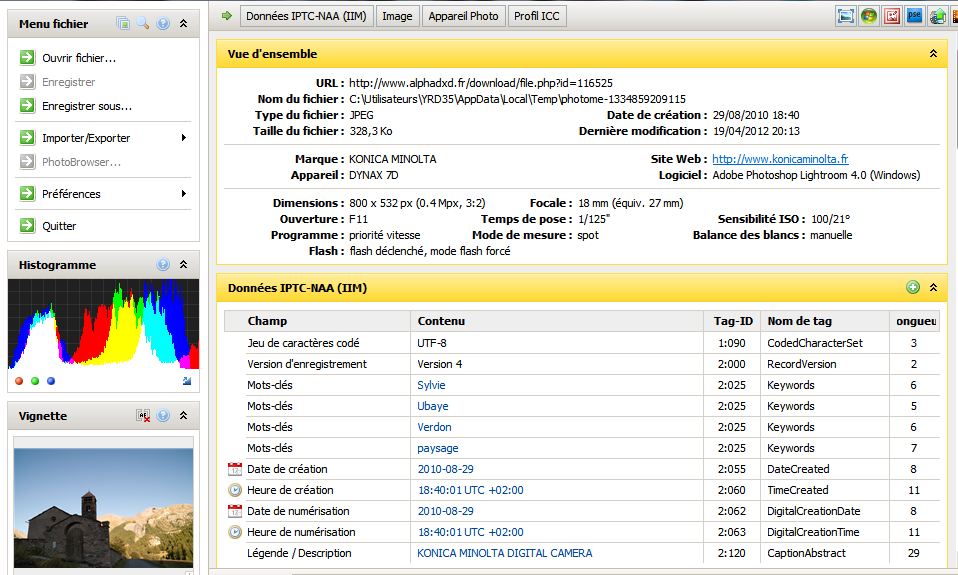958x575 pixels.
Task: Collapse the Vue d'ensemble panel
Action: [933, 54]
